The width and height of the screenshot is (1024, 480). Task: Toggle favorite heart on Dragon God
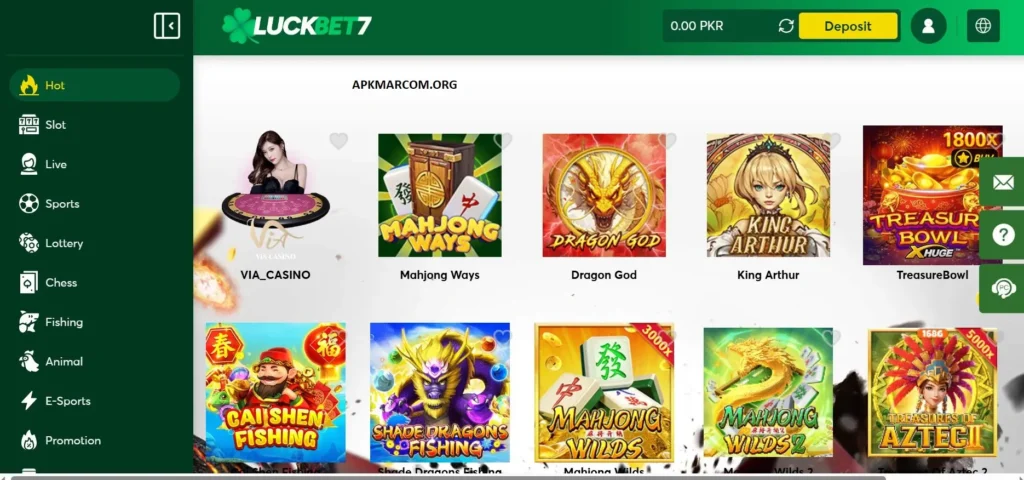[667, 140]
